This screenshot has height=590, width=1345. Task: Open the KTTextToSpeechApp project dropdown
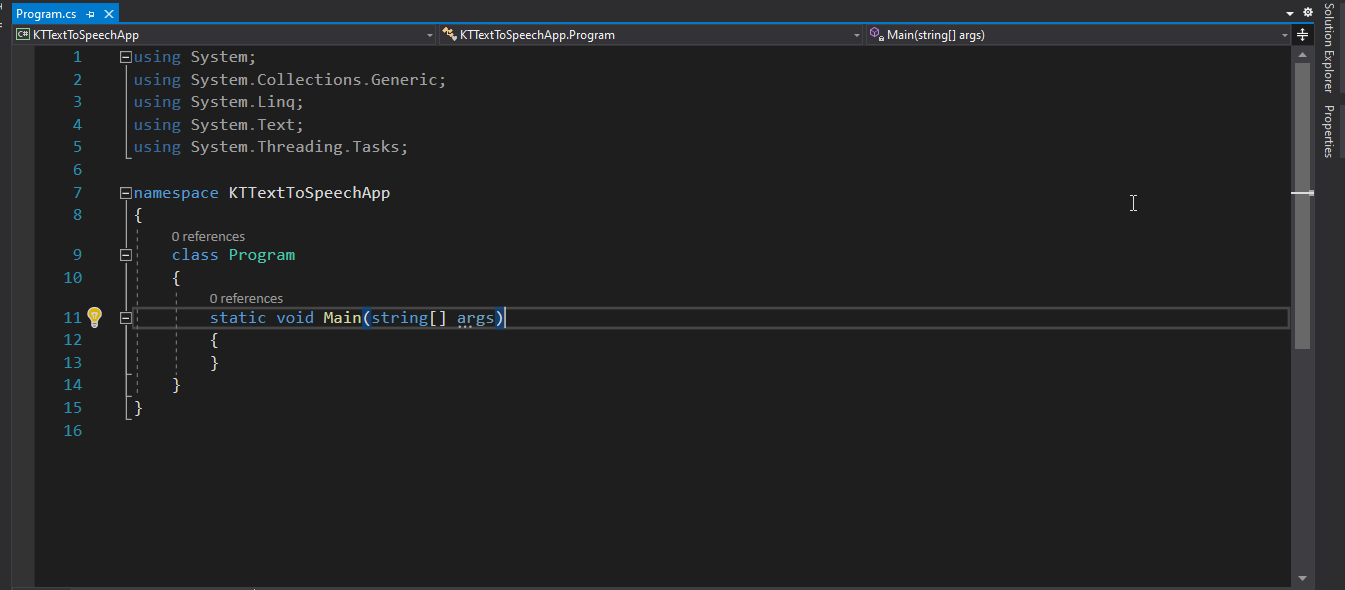tap(430, 35)
